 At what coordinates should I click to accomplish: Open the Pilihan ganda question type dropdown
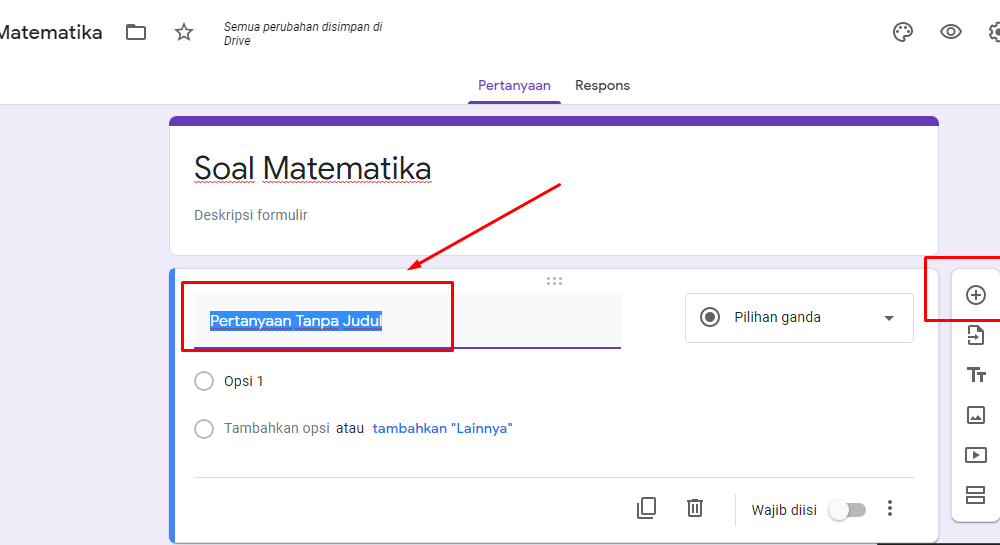799,317
